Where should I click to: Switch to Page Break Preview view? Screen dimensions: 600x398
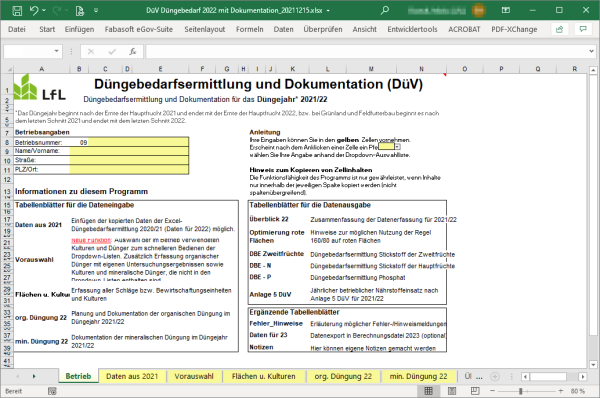coord(475,391)
